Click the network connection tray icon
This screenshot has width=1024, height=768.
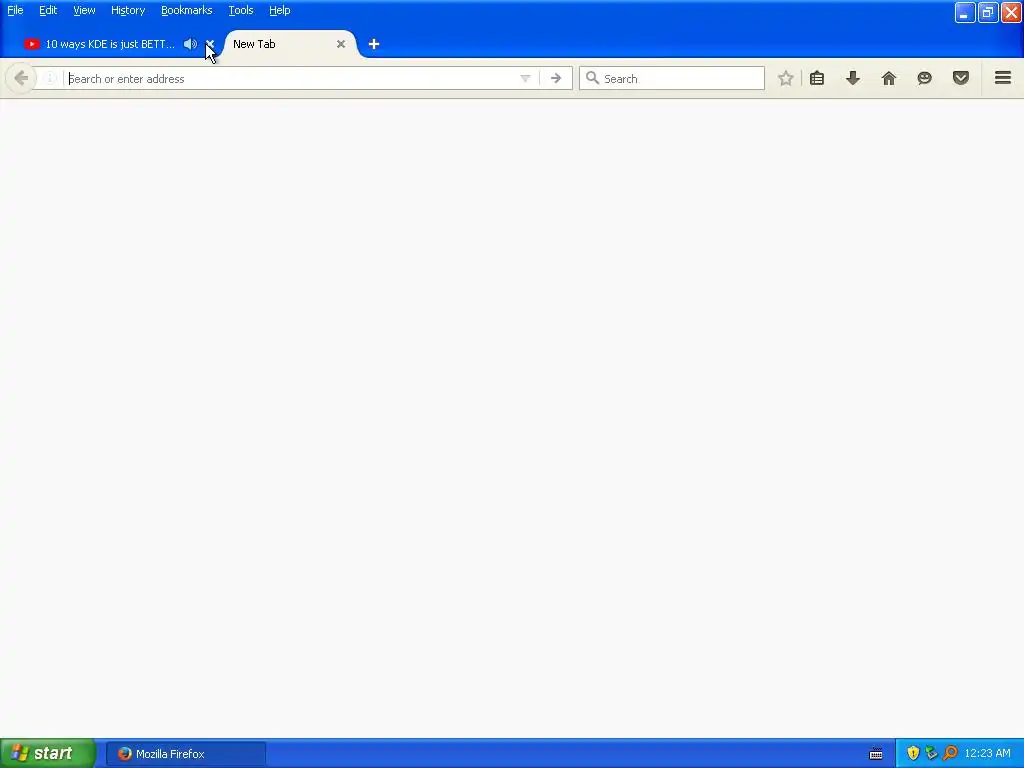point(931,754)
